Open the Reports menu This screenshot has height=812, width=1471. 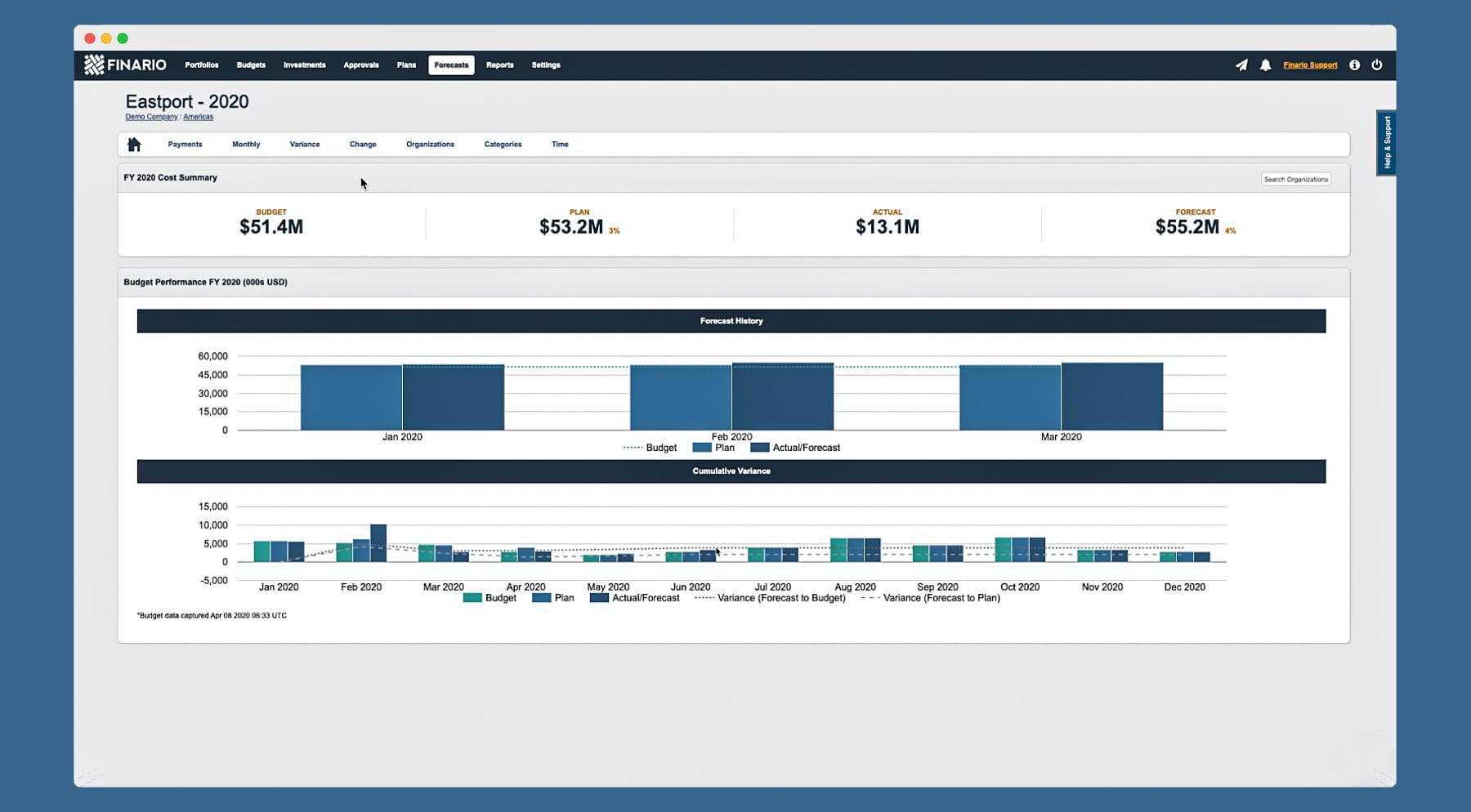tap(499, 65)
